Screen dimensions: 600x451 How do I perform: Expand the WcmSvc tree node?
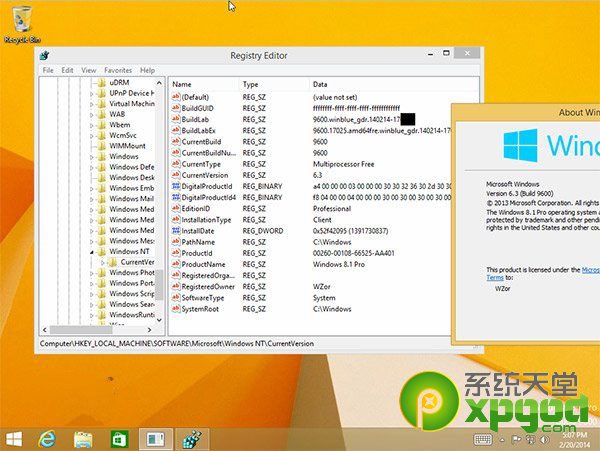(x=91, y=135)
